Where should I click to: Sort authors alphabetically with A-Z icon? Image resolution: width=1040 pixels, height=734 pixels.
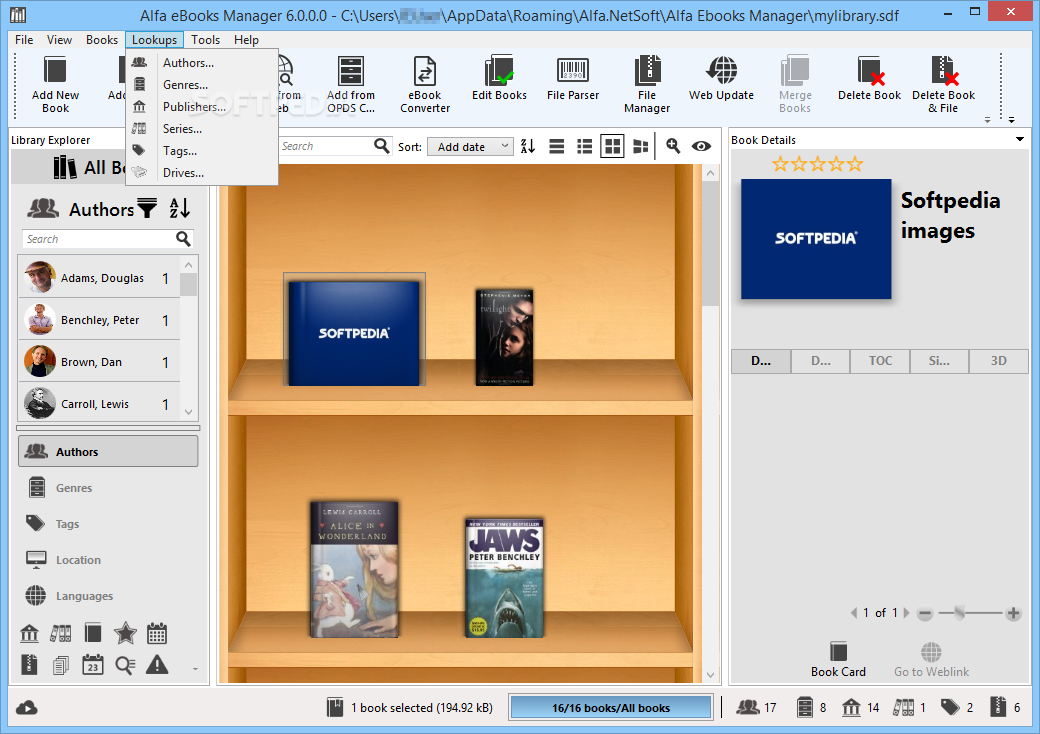[180, 208]
